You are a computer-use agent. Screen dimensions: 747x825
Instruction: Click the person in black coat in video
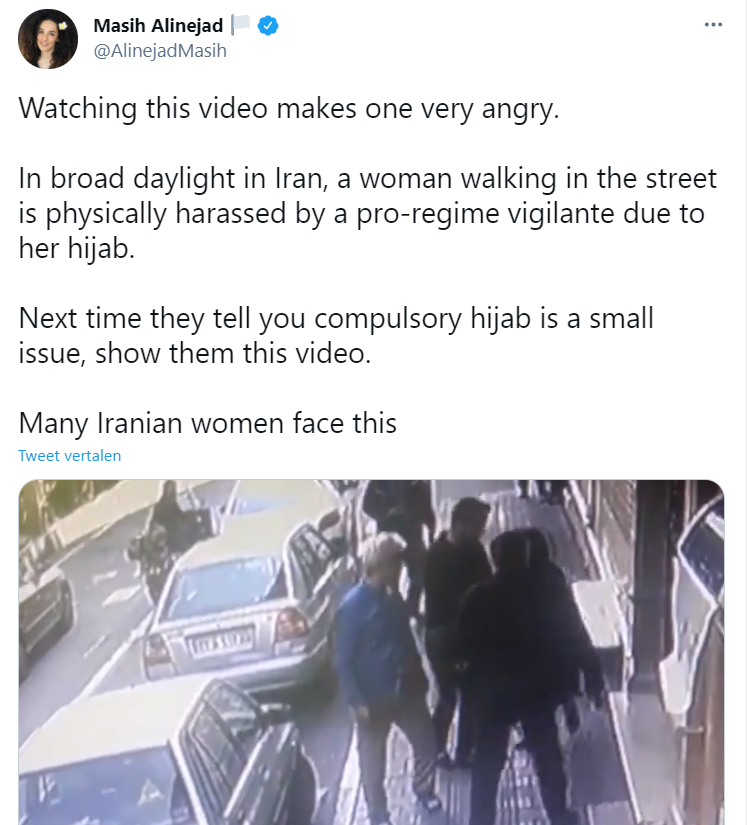tap(528, 679)
